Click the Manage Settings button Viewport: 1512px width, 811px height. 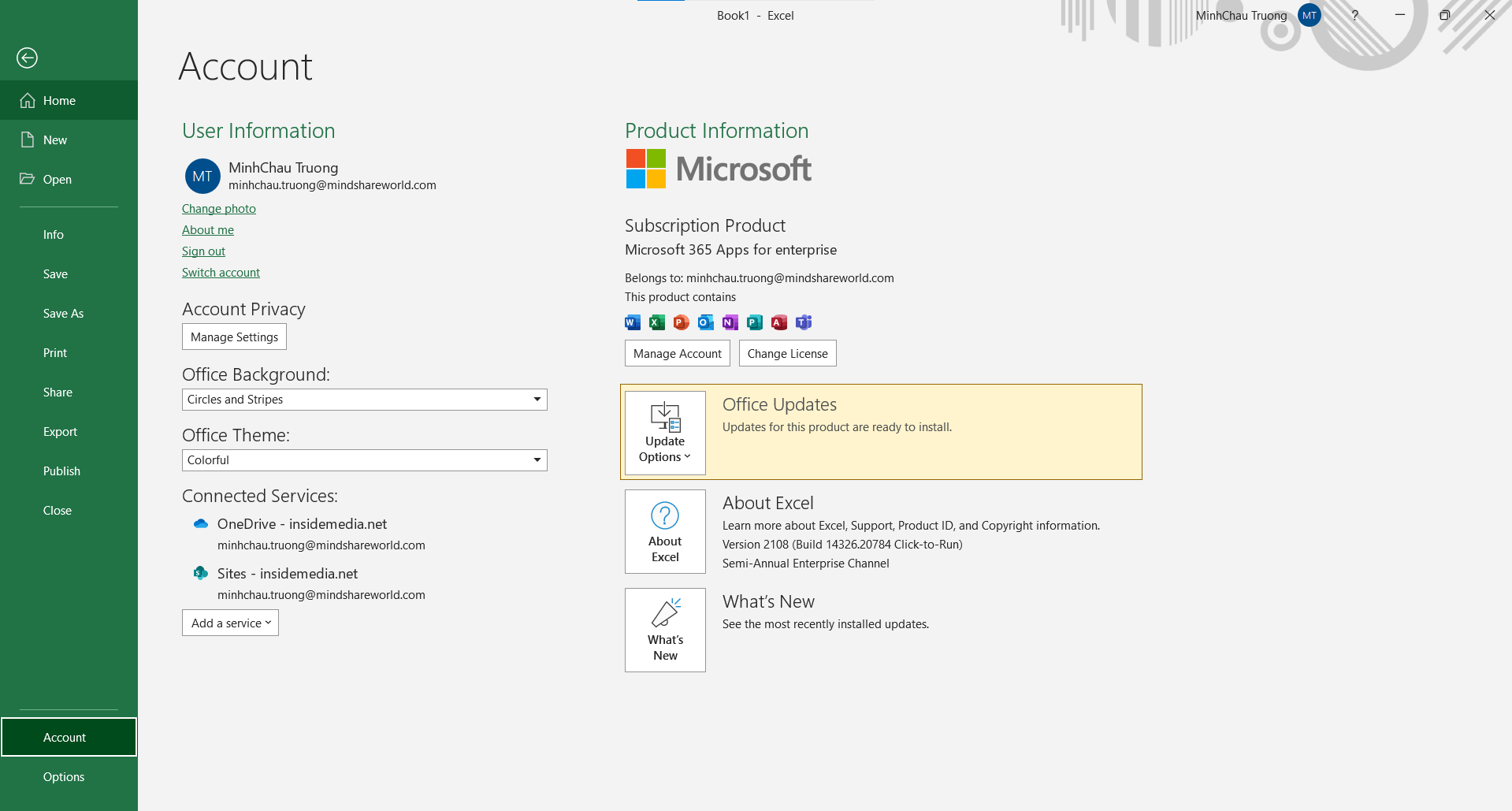(234, 337)
